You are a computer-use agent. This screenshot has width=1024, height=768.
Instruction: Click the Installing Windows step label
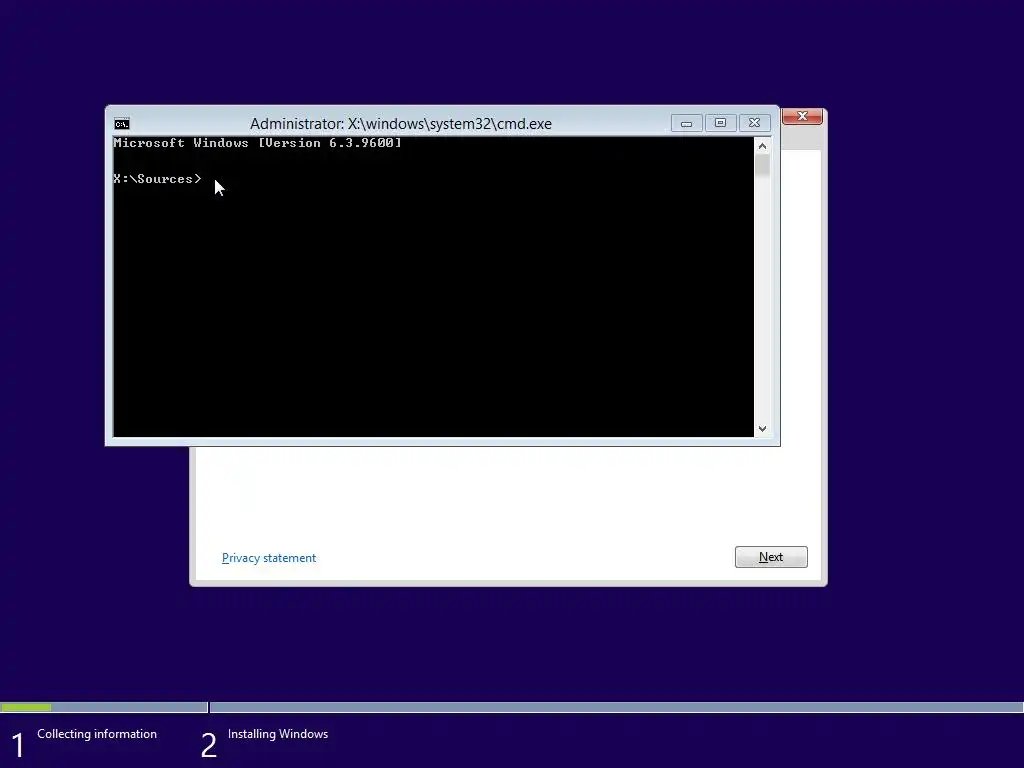278,734
